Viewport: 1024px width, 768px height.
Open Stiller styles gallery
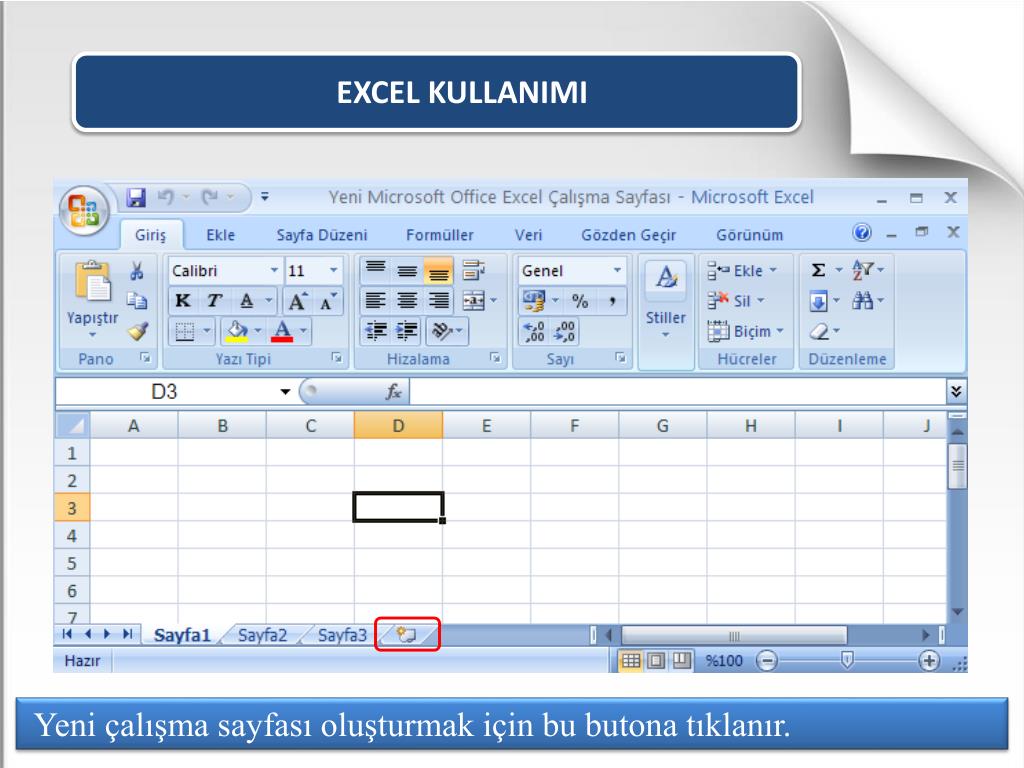click(x=665, y=300)
